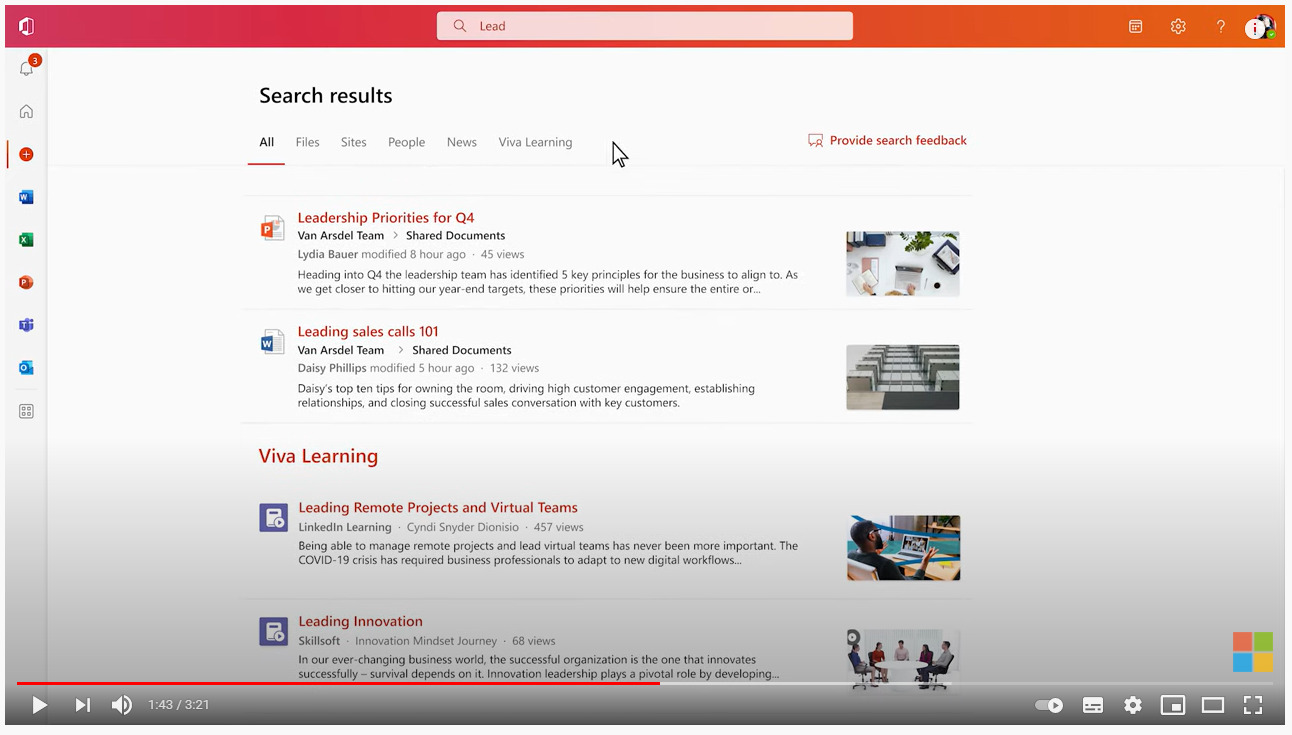Switch to the People tab

(407, 142)
